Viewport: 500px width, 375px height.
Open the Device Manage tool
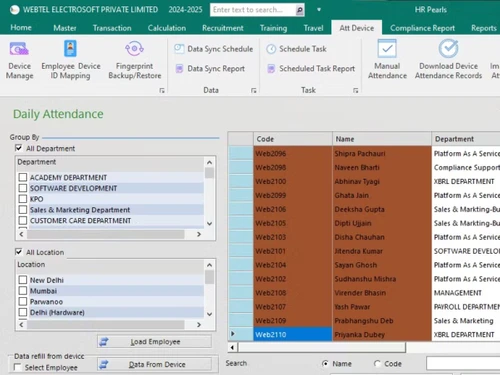click(x=19, y=60)
